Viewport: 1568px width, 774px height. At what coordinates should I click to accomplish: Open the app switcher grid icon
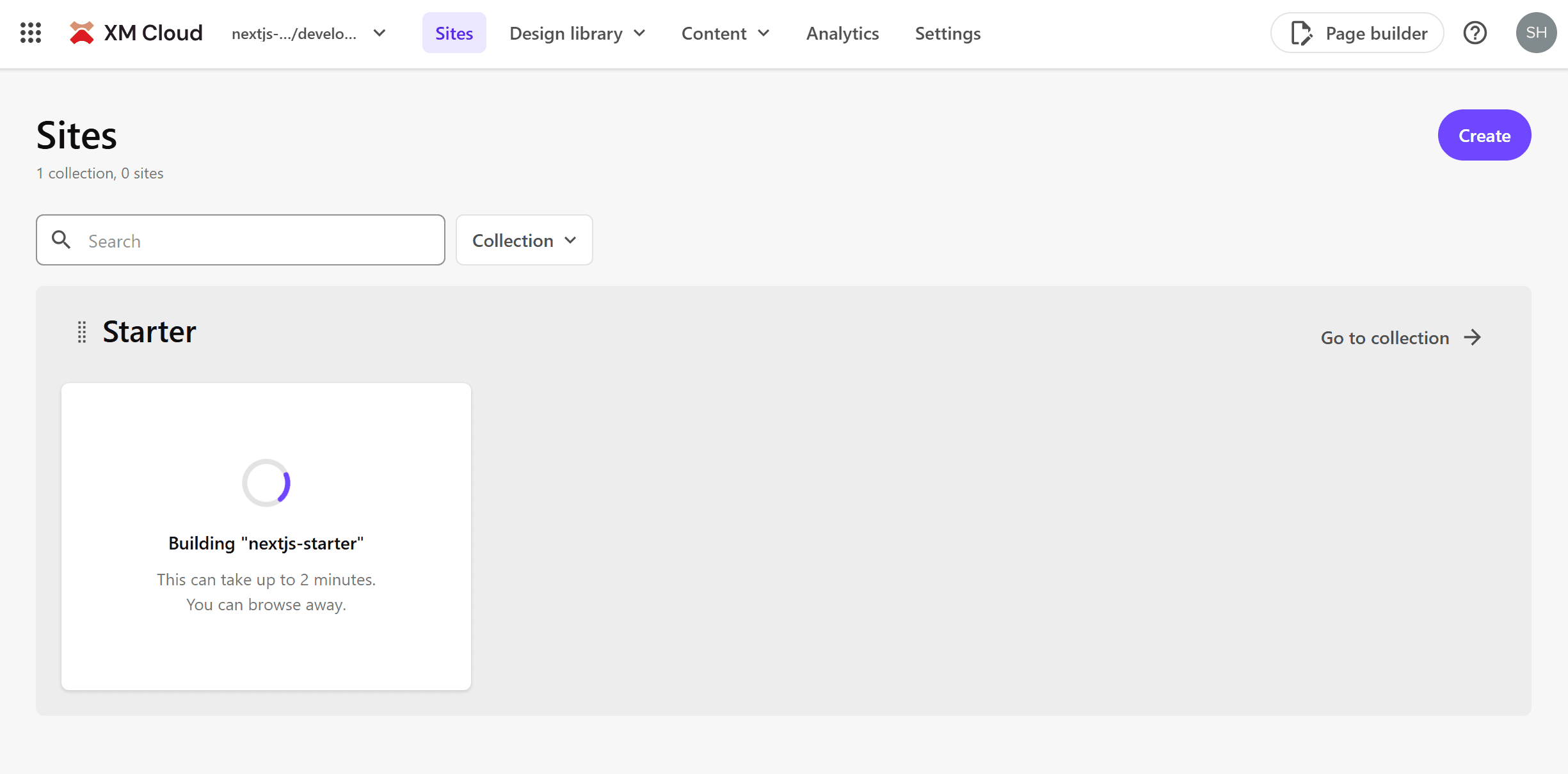[31, 33]
